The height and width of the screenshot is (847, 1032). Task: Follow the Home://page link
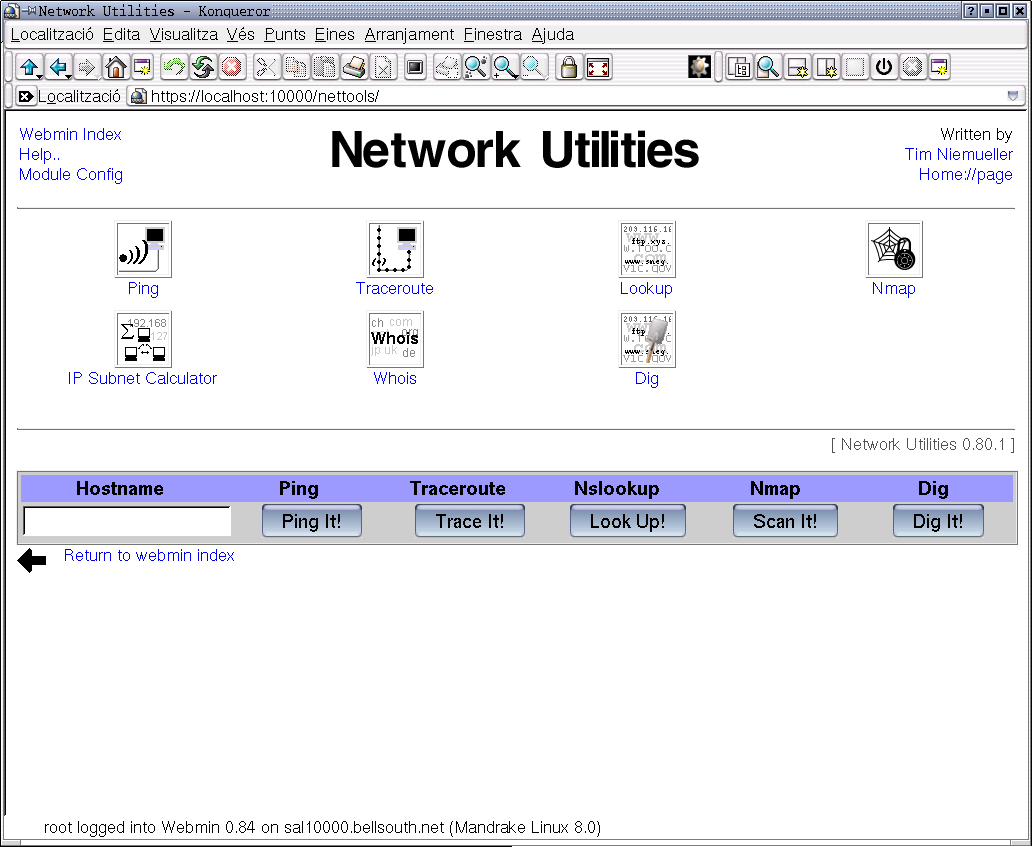coord(966,174)
